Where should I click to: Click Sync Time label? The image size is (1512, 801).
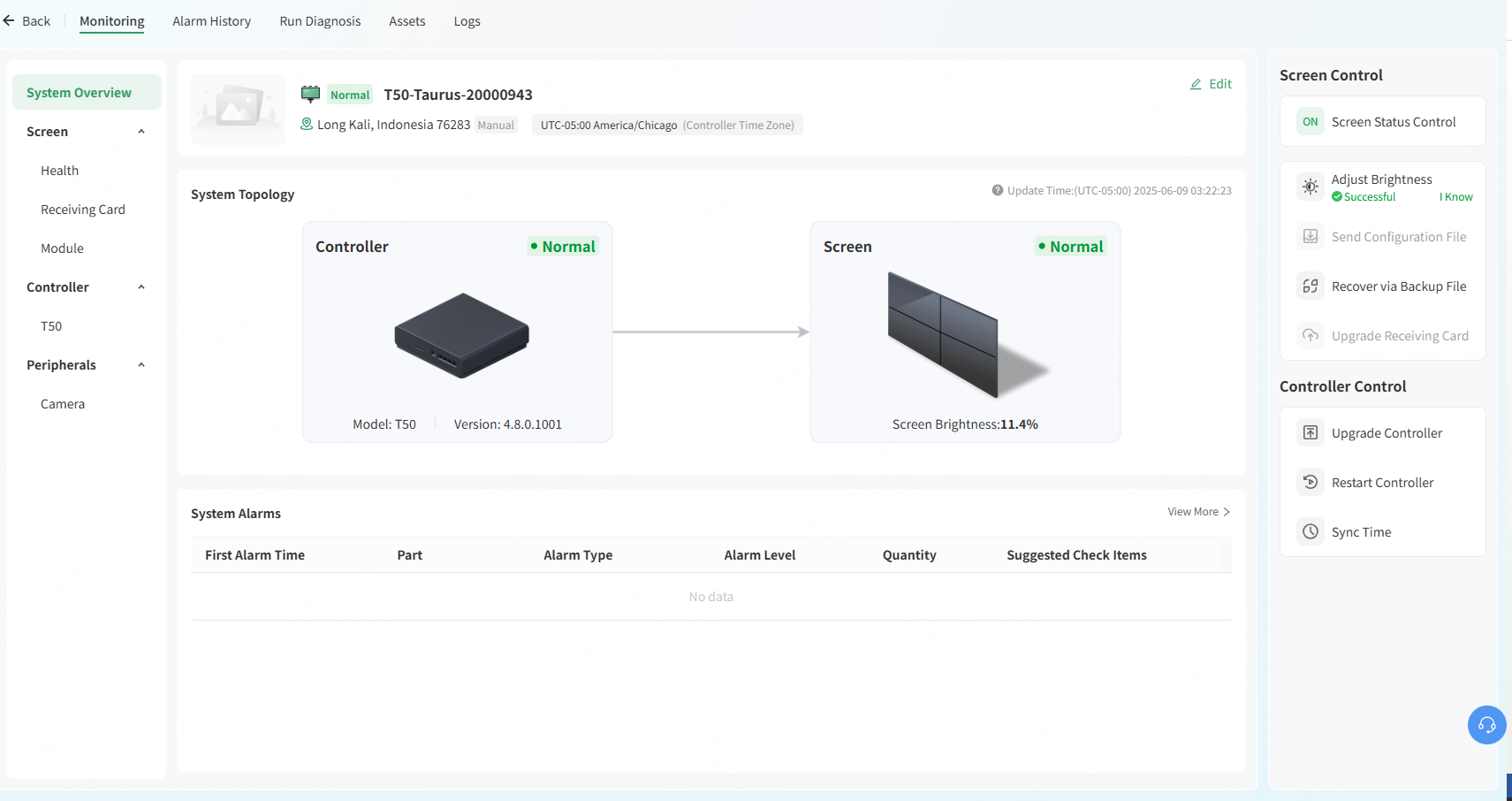pyautogui.click(x=1362, y=532)
